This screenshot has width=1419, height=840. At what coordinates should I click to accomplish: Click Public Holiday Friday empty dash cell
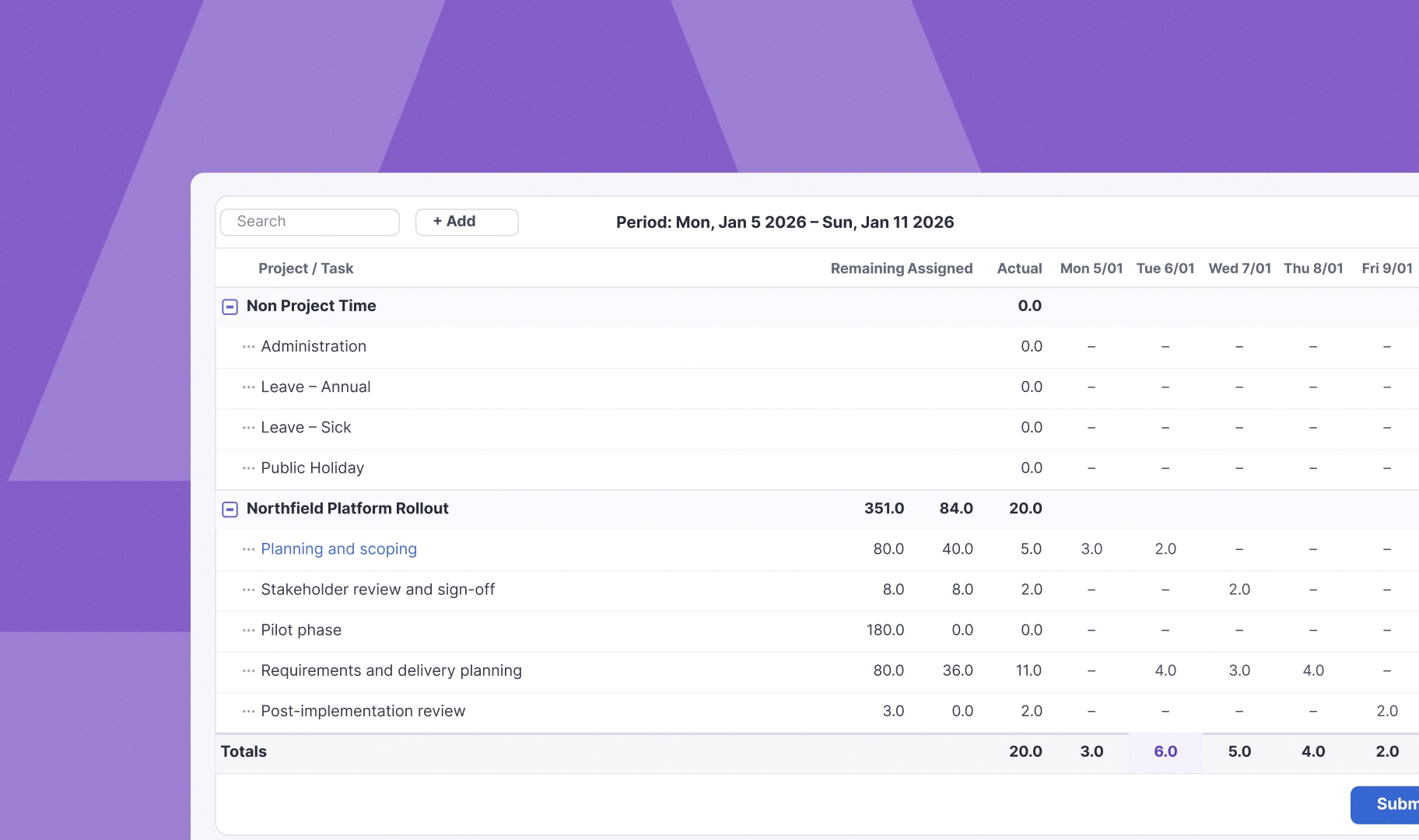(1387, 468)
